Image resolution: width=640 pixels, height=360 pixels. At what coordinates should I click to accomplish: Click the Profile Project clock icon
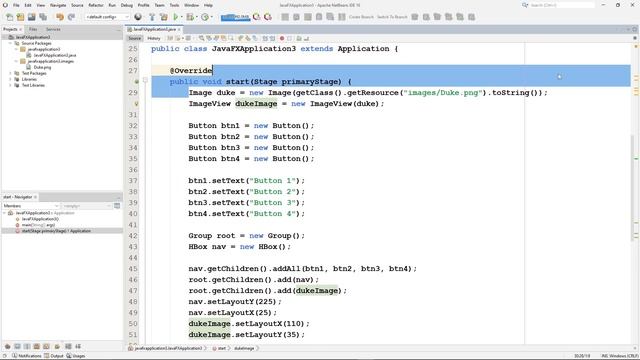tap(205, 17)
